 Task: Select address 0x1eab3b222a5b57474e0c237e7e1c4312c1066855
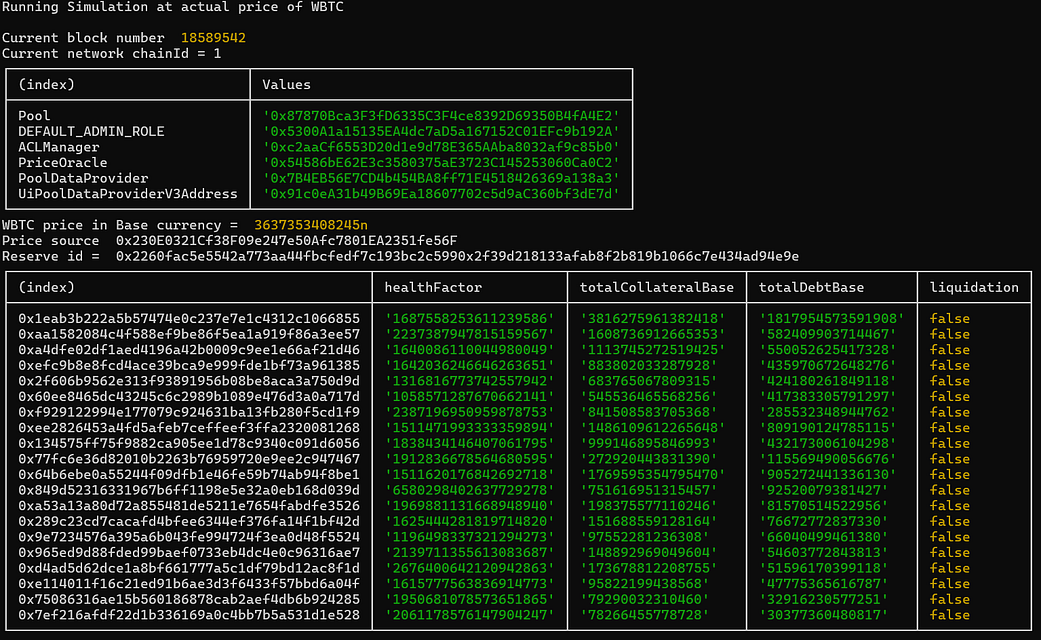(x=183, y=318)
